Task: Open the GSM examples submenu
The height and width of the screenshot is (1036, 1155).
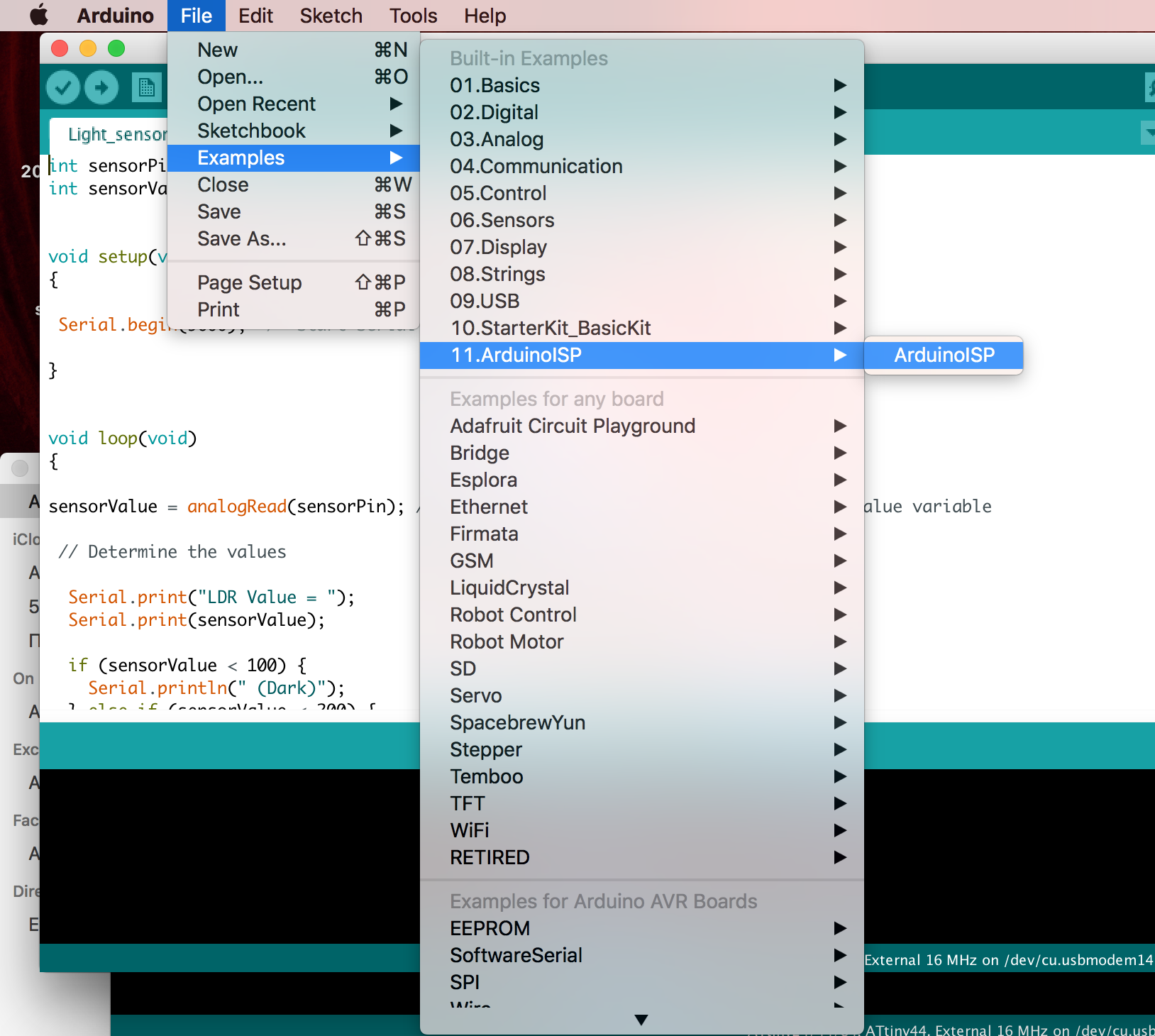Action: [x=642, y=561]
